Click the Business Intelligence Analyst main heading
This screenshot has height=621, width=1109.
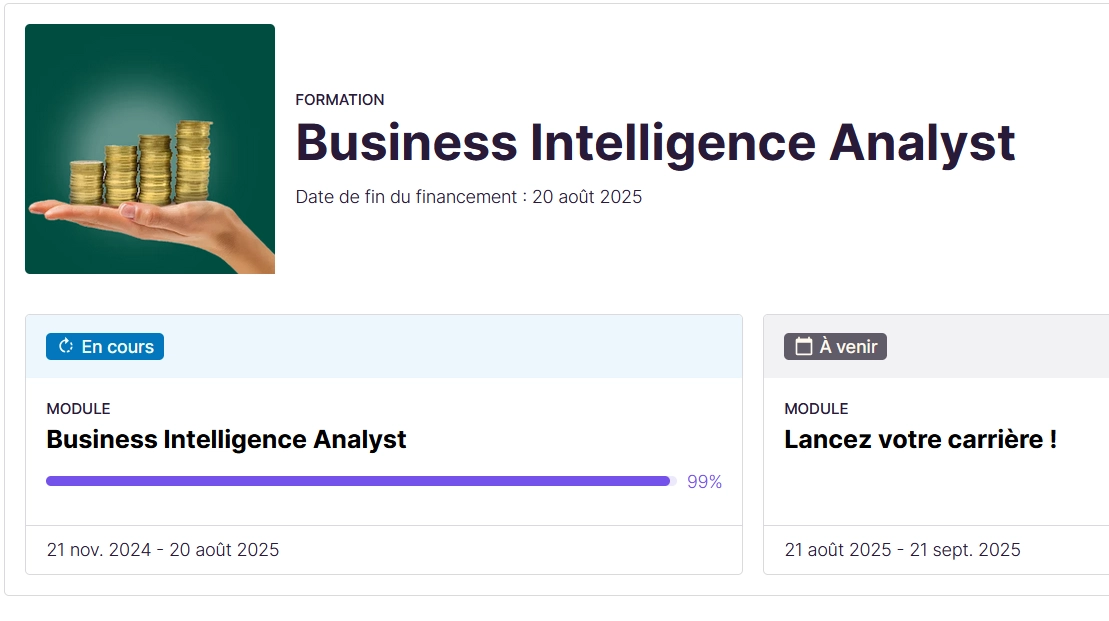tap(655, 142)
